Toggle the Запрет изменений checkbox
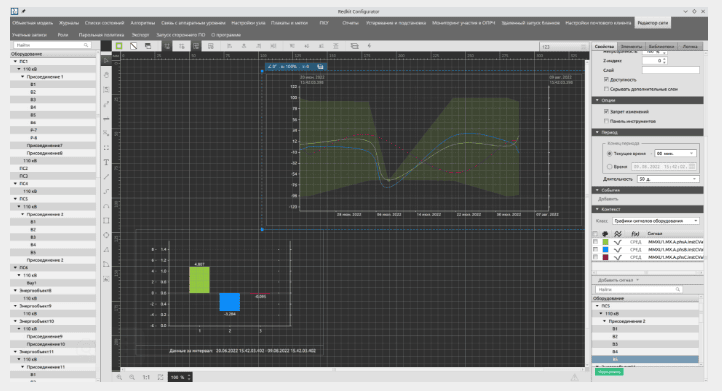This screenshot has height=391, width=722. pyautogui.click(x=606, y=111)
